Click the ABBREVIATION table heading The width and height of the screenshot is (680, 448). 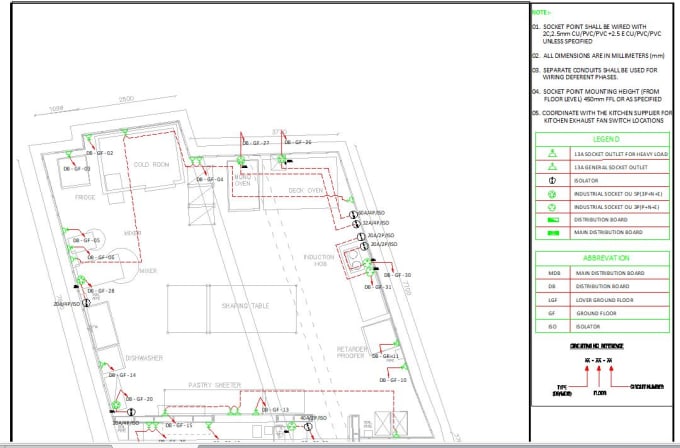[x=606, y=258]
